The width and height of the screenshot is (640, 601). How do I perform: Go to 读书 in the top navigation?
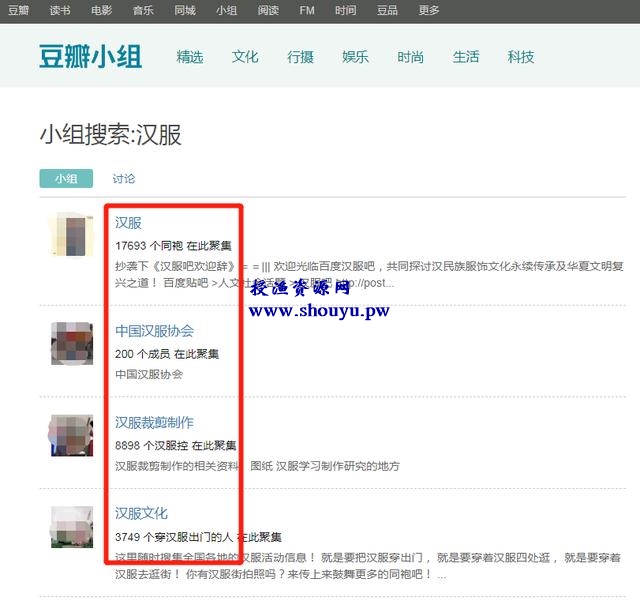tap(60, 10)
